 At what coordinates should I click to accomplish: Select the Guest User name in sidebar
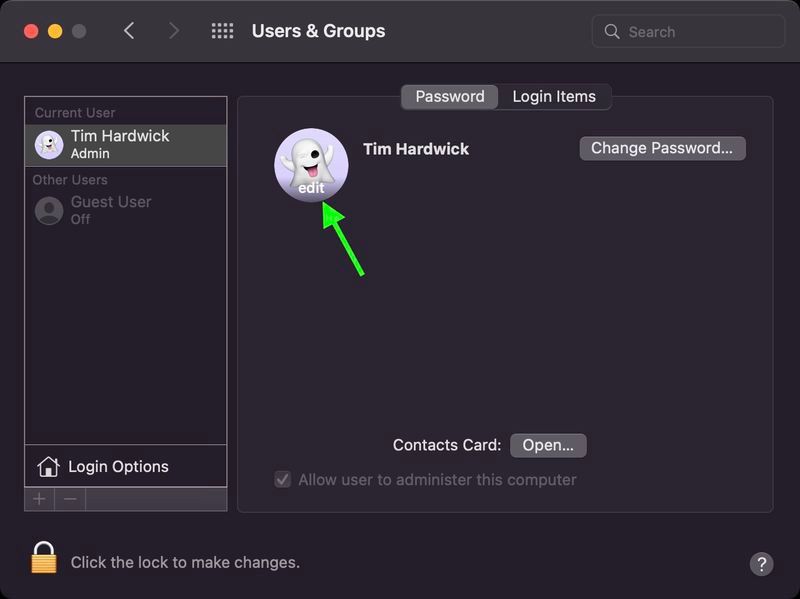click(111, 202)
